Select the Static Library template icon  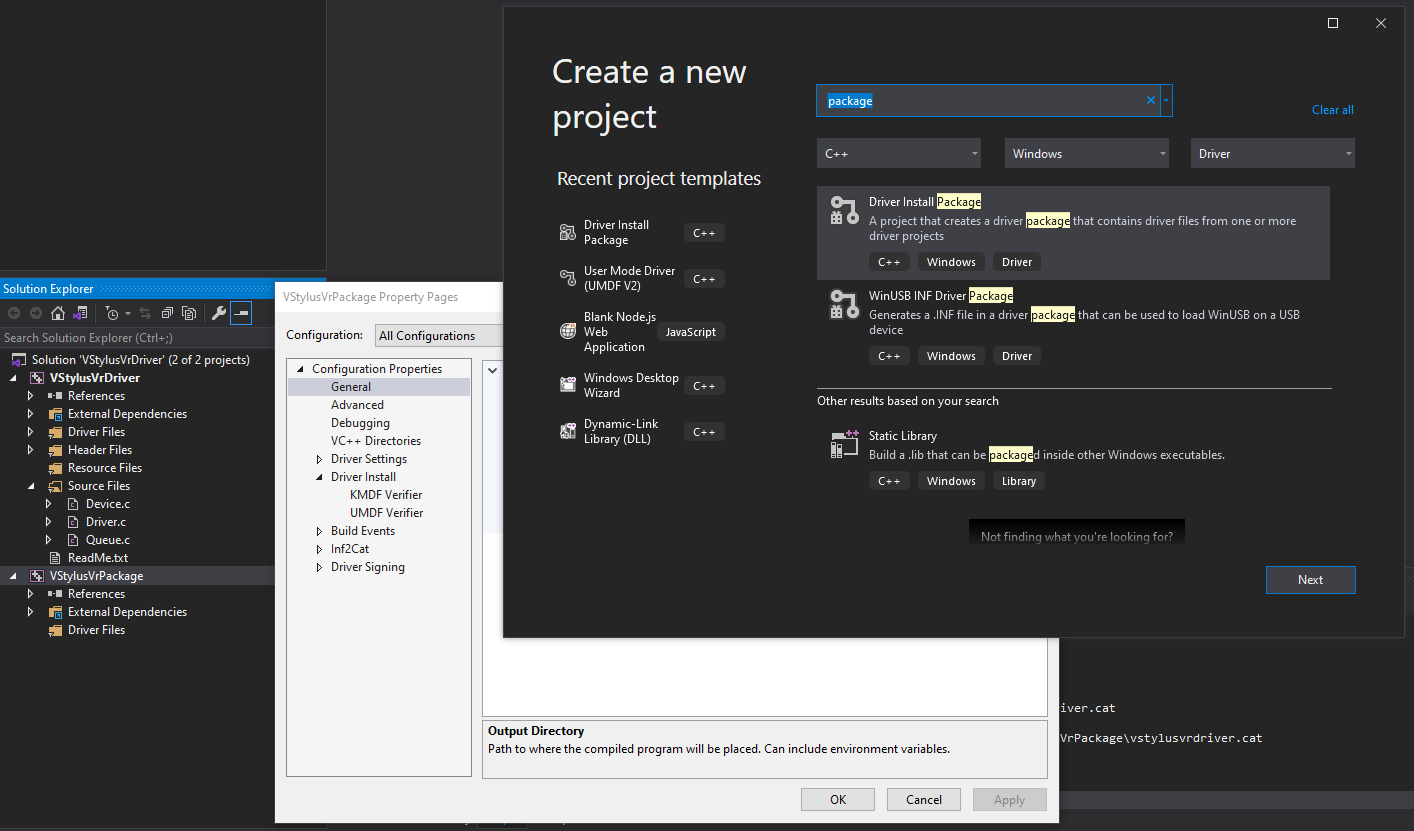click(843, 443)
